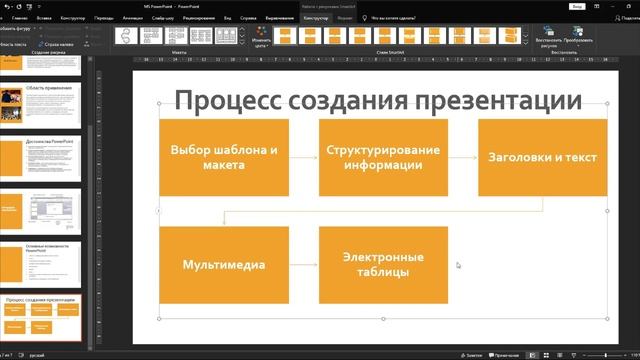
Task: Toggle the Область текста pane button
Action: click(13, 44)
